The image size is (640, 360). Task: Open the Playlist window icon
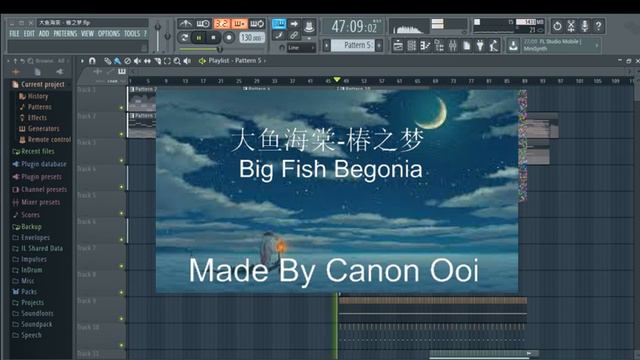point(398,46)
